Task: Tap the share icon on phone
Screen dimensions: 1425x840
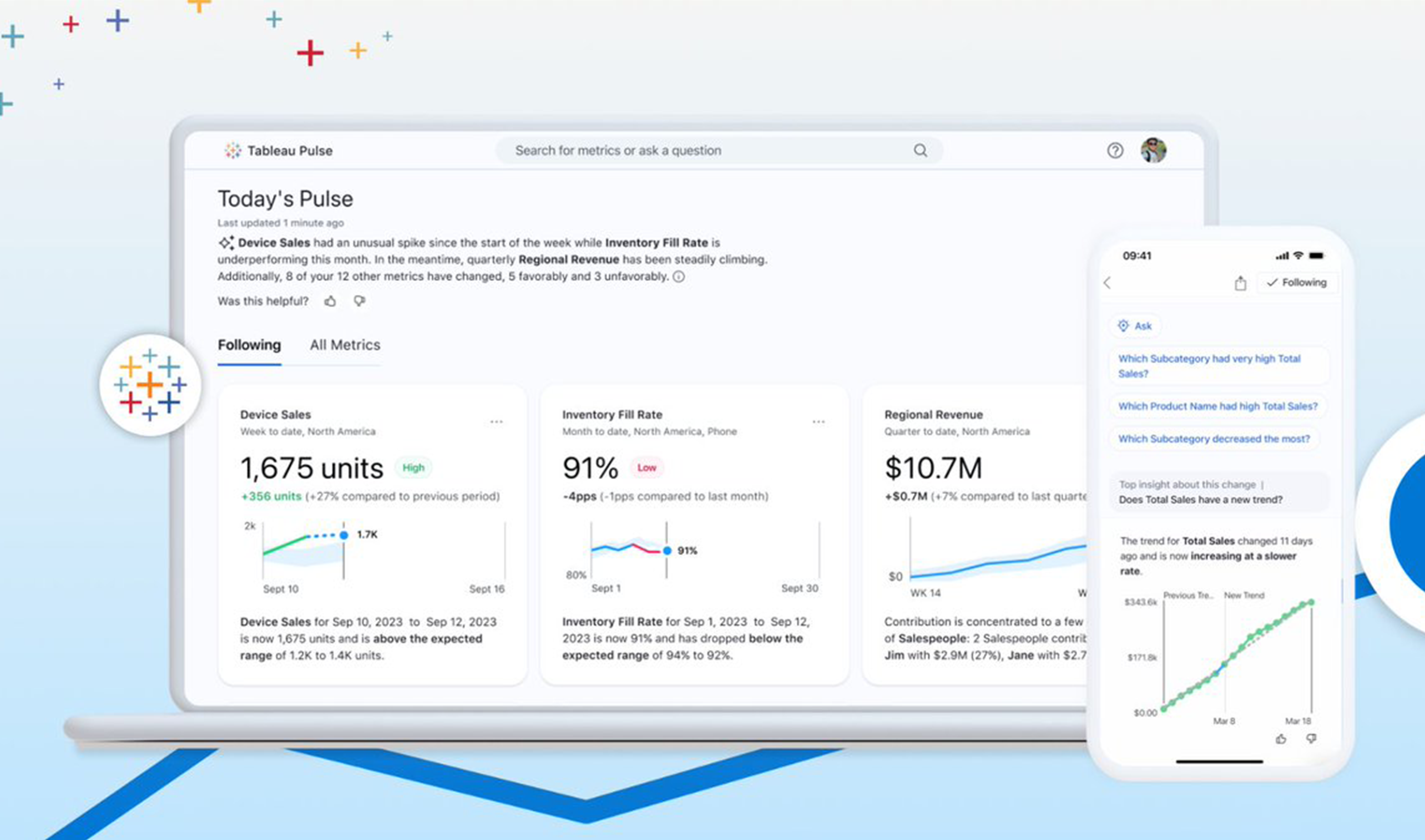Action: tap(1240, 283)
